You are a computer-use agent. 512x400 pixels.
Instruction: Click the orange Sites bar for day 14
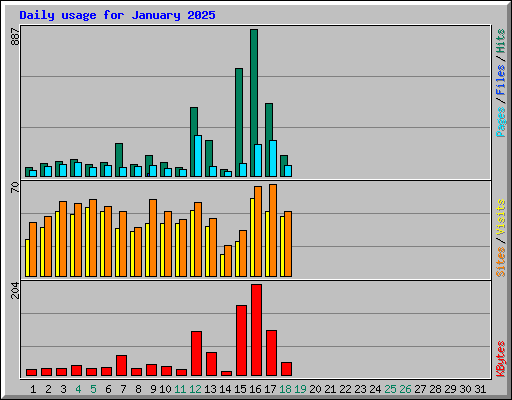point(228,261)
